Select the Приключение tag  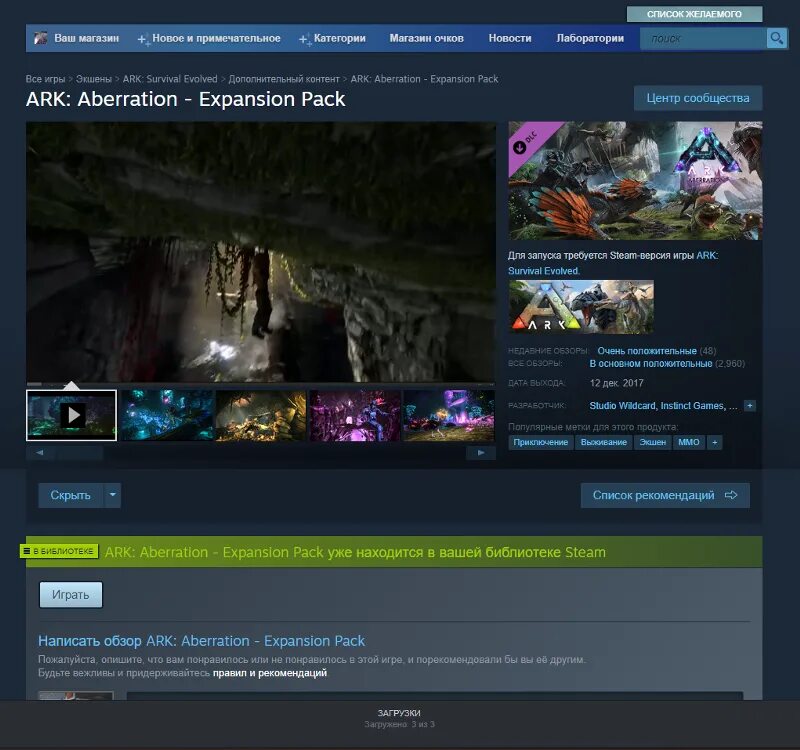[x=540, y=442]
